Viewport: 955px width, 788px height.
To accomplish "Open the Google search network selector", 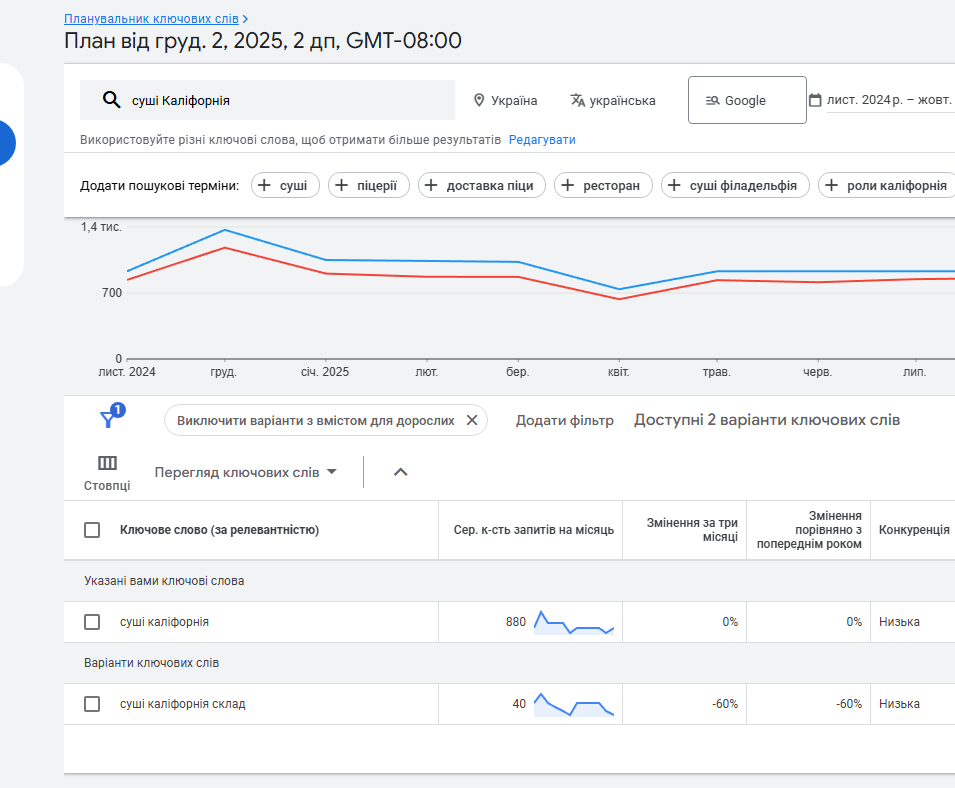I will pos(746,100).
